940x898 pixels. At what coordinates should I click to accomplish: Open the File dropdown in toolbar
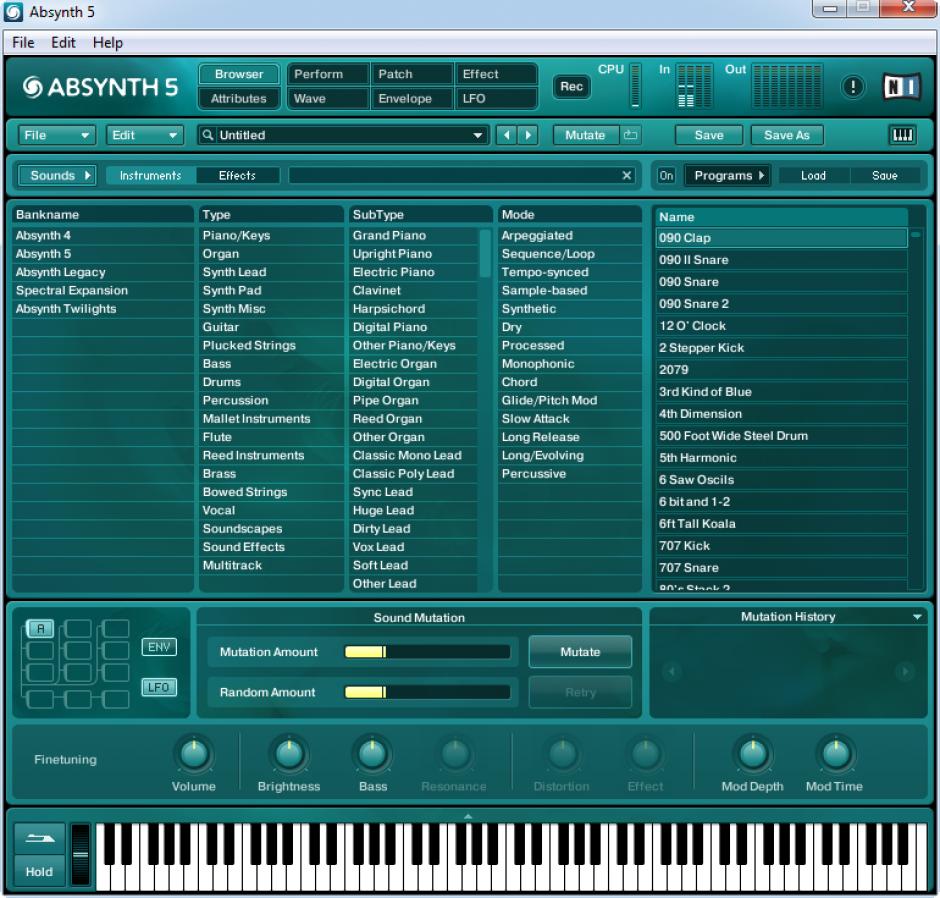tap(56, 135)
